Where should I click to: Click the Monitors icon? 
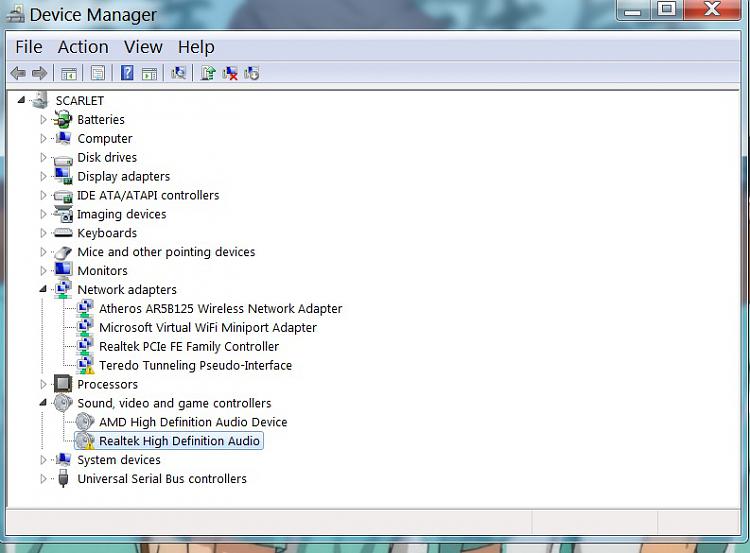click(63, 269)
